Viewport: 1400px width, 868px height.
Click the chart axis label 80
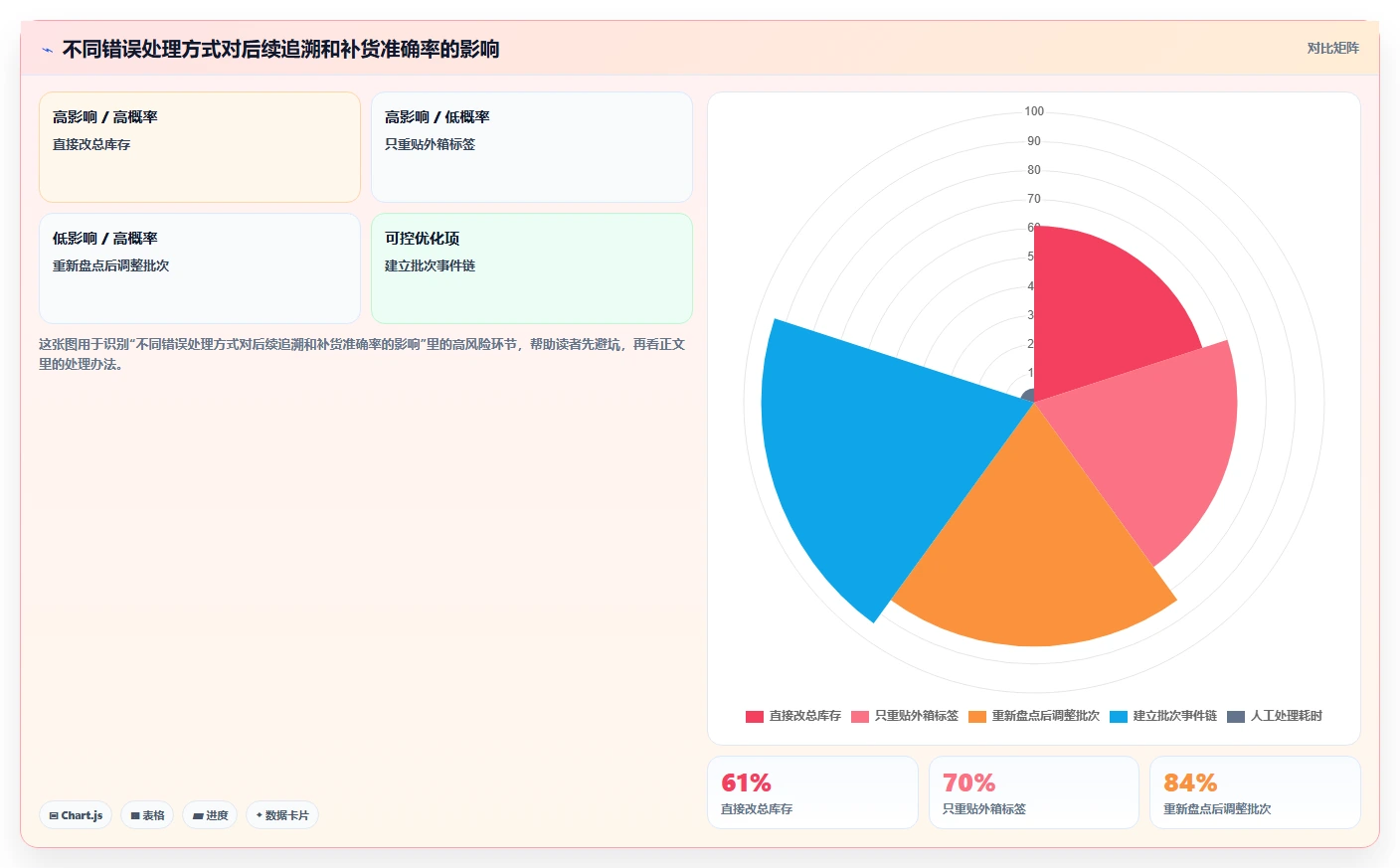pos(1034,170)
